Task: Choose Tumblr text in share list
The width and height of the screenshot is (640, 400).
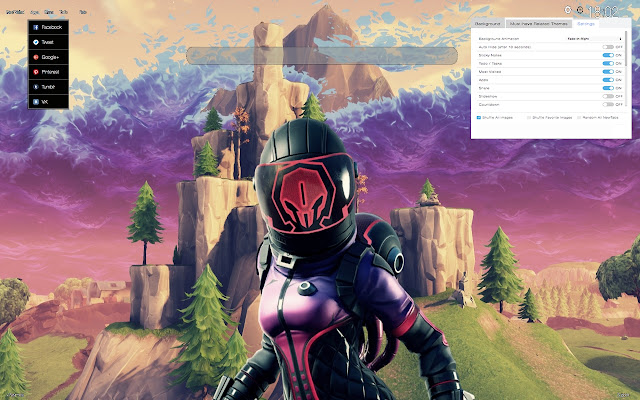Action: [x=48, y=87]
